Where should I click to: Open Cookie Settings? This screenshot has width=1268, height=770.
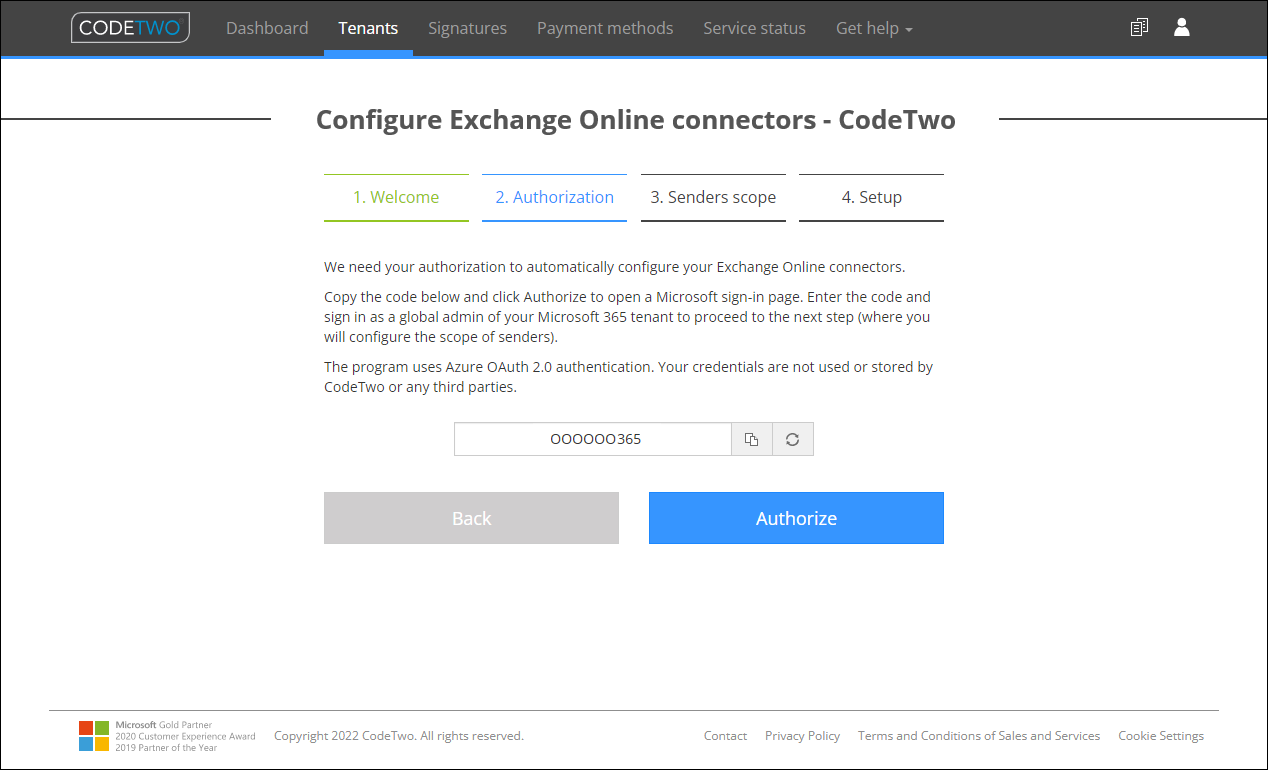click(1160, 735)
